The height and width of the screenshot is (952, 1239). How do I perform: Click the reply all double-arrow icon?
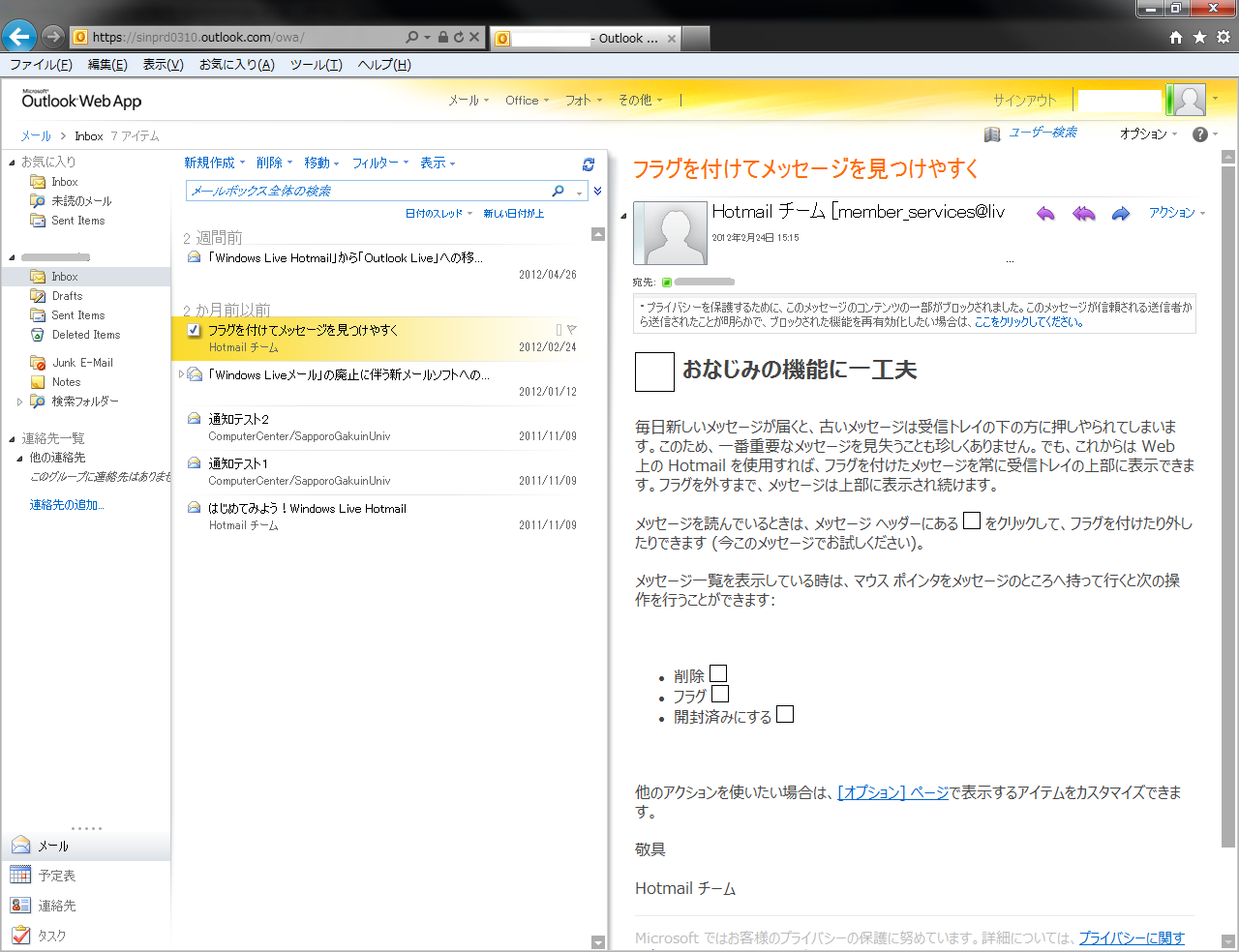point(1083,213)
